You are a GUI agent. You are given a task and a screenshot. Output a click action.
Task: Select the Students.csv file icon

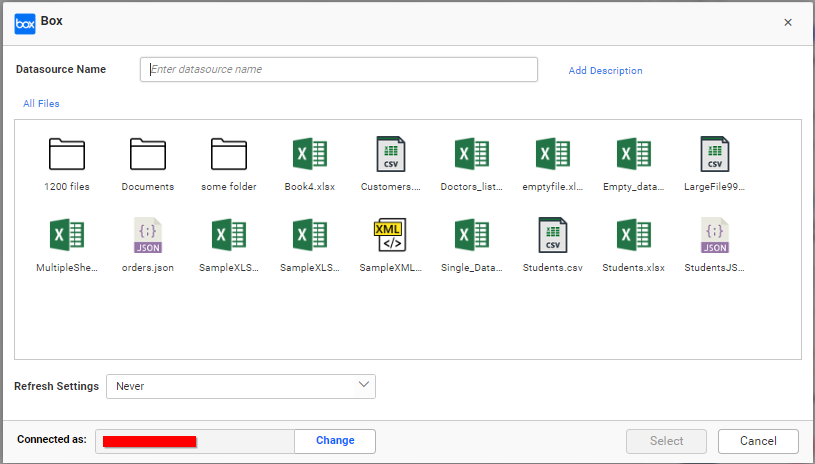coord(553,236)
